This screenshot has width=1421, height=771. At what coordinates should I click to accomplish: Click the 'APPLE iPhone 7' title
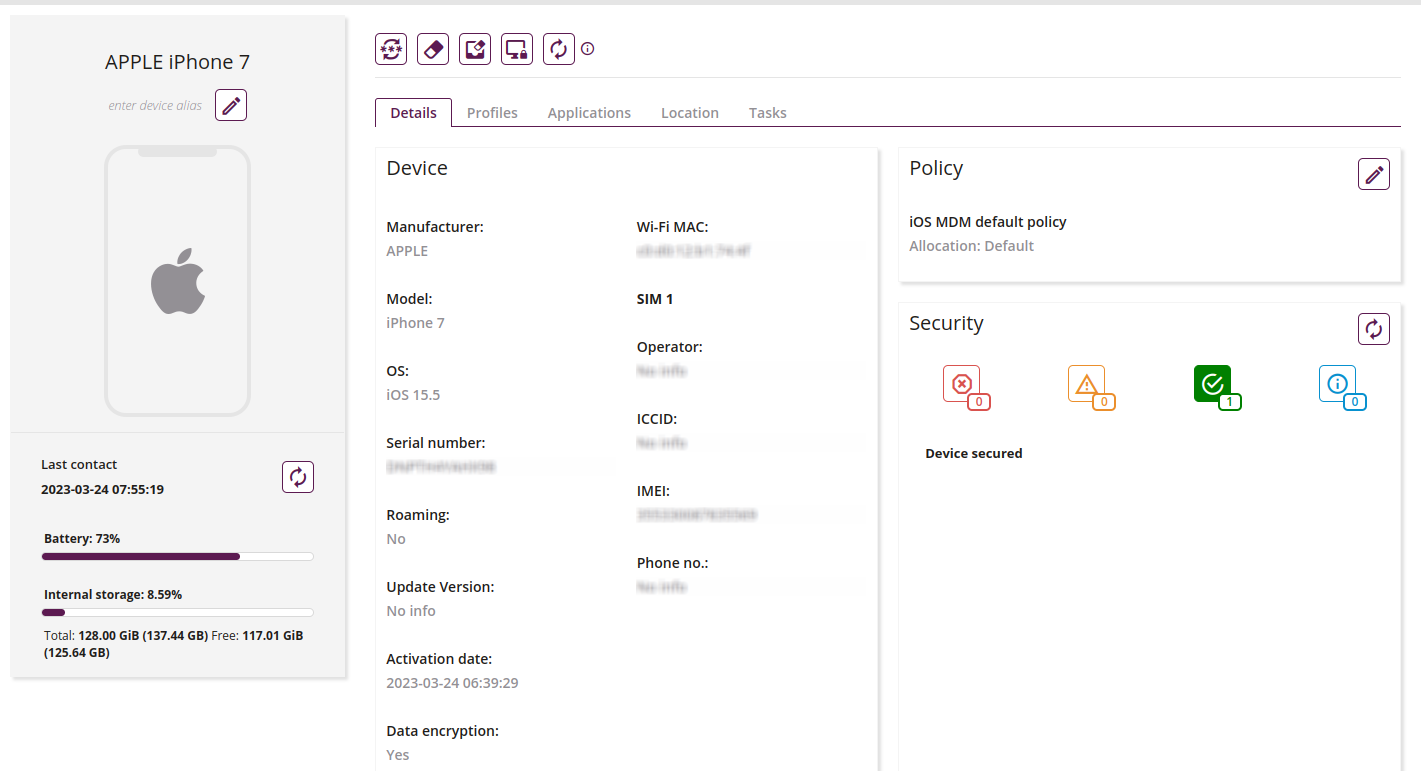178,62
